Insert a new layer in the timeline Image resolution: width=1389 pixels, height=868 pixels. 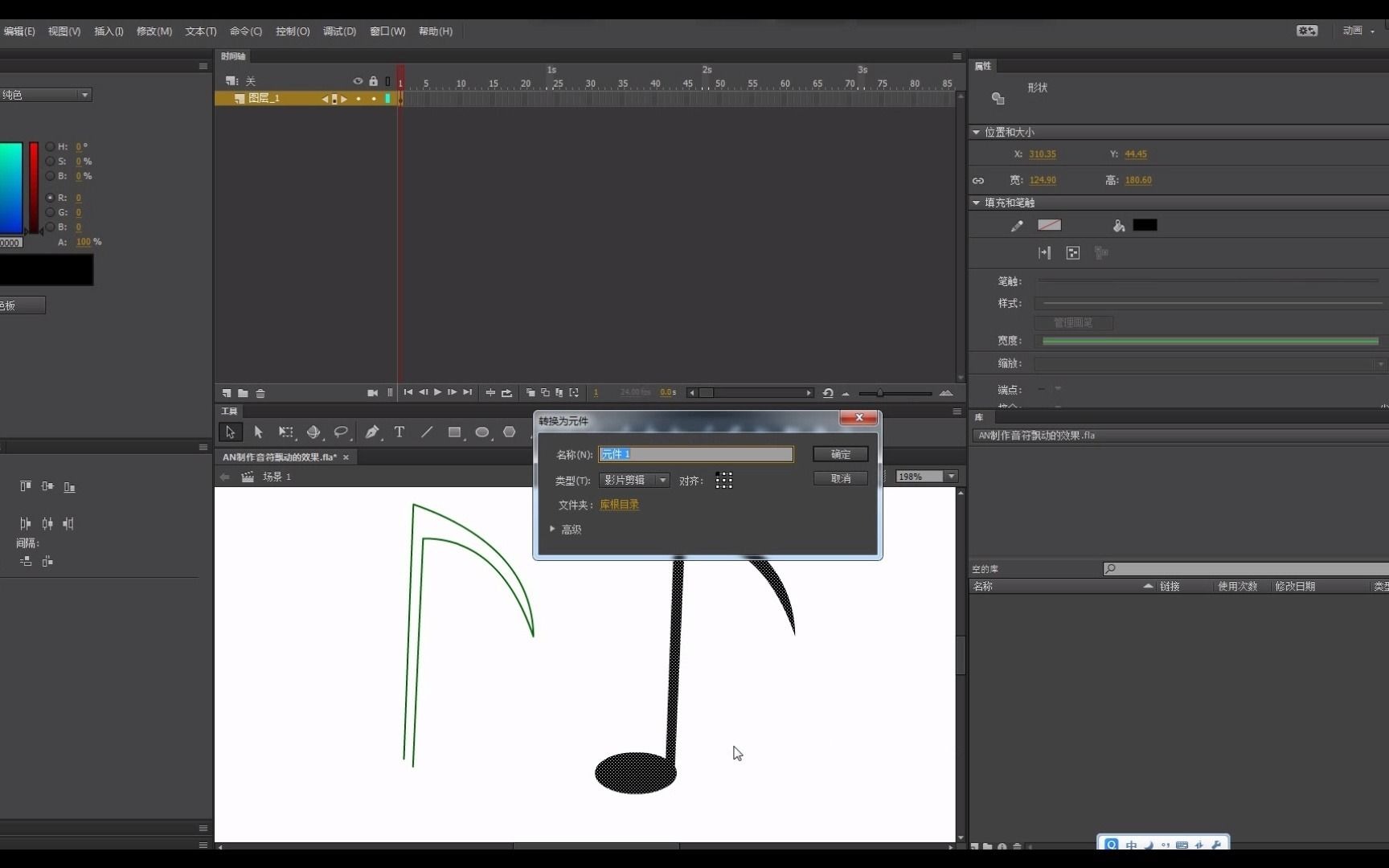pos(226,393)
